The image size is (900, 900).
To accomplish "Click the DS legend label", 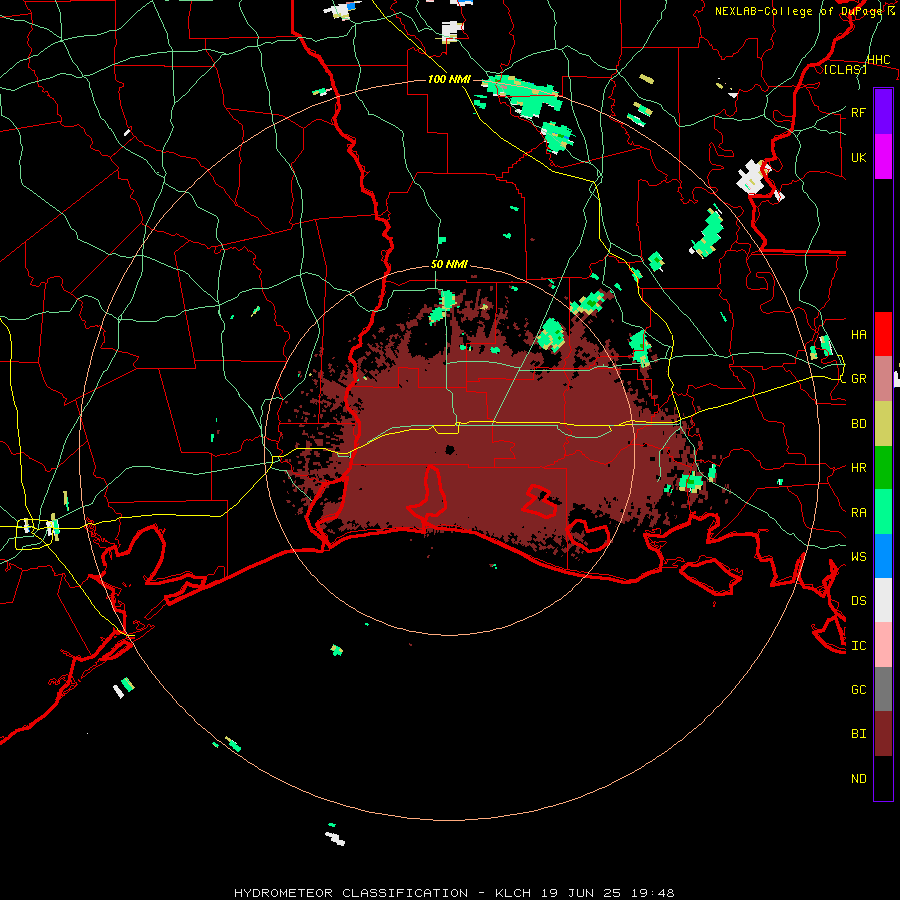I will click(x=858, y=600).
